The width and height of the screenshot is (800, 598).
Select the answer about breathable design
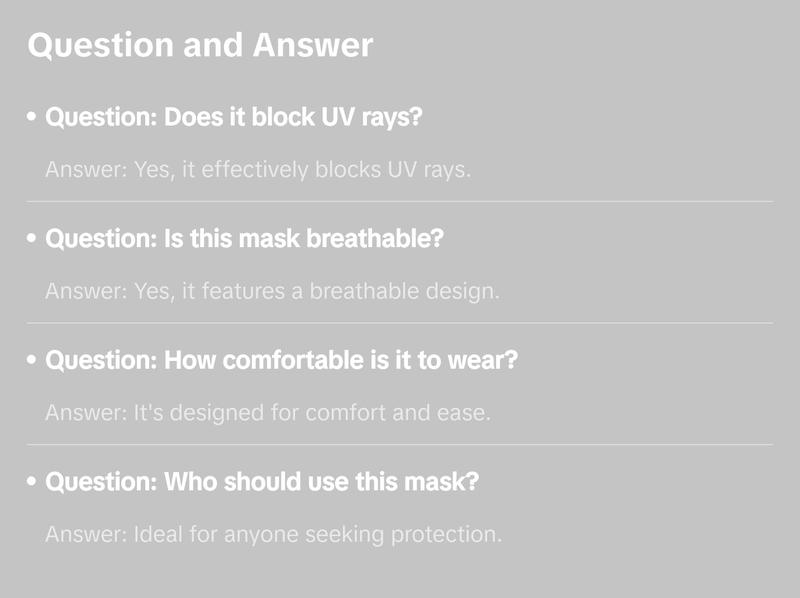[272, 292]
